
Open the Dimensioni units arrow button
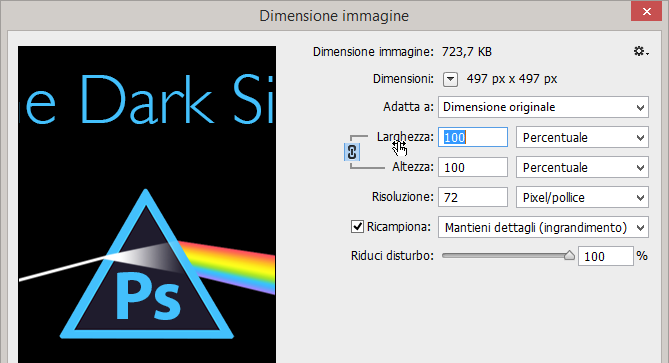[450, 79]
